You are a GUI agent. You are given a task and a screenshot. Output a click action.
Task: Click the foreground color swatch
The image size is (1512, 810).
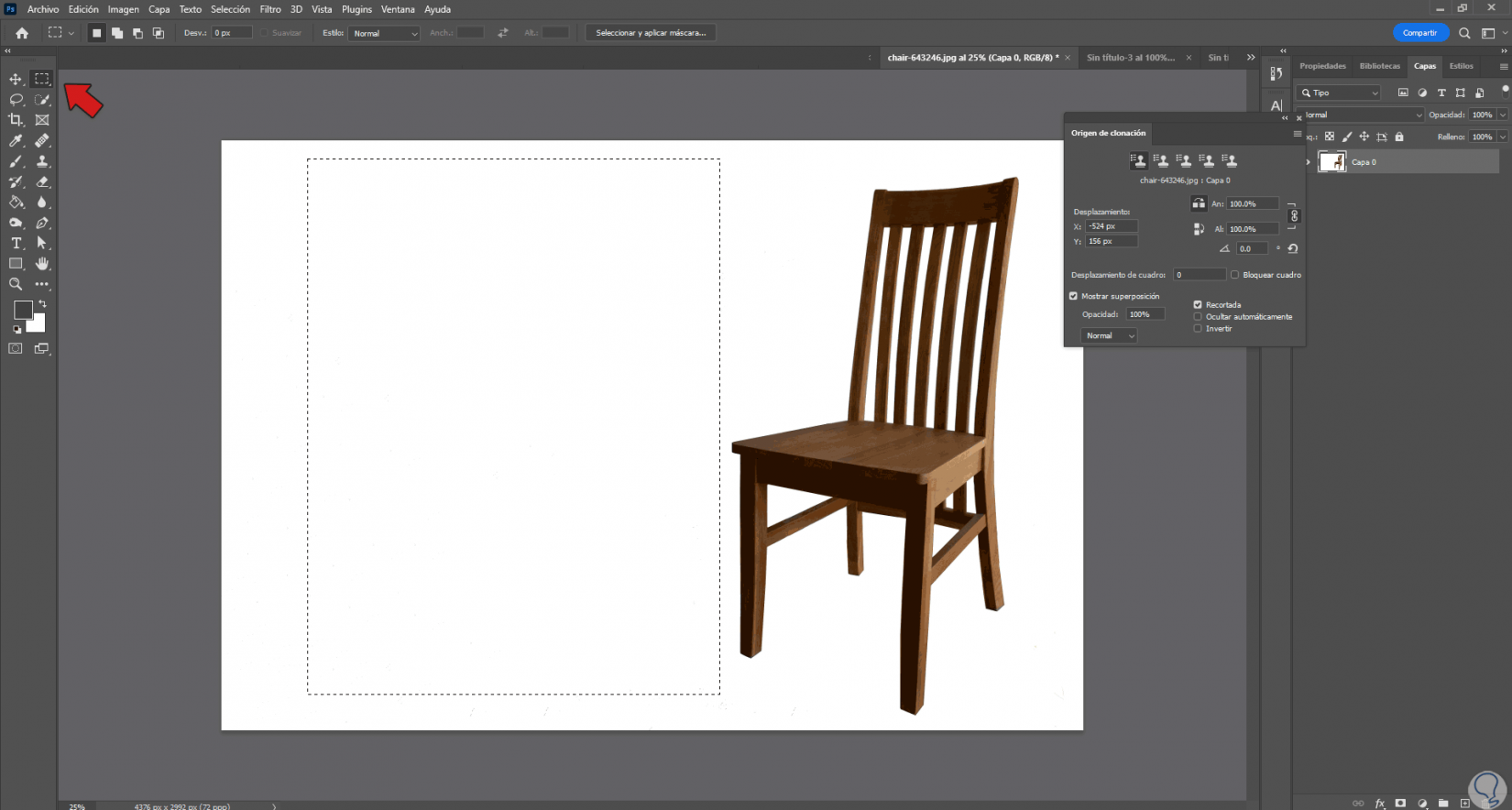(x=23, y=310)
